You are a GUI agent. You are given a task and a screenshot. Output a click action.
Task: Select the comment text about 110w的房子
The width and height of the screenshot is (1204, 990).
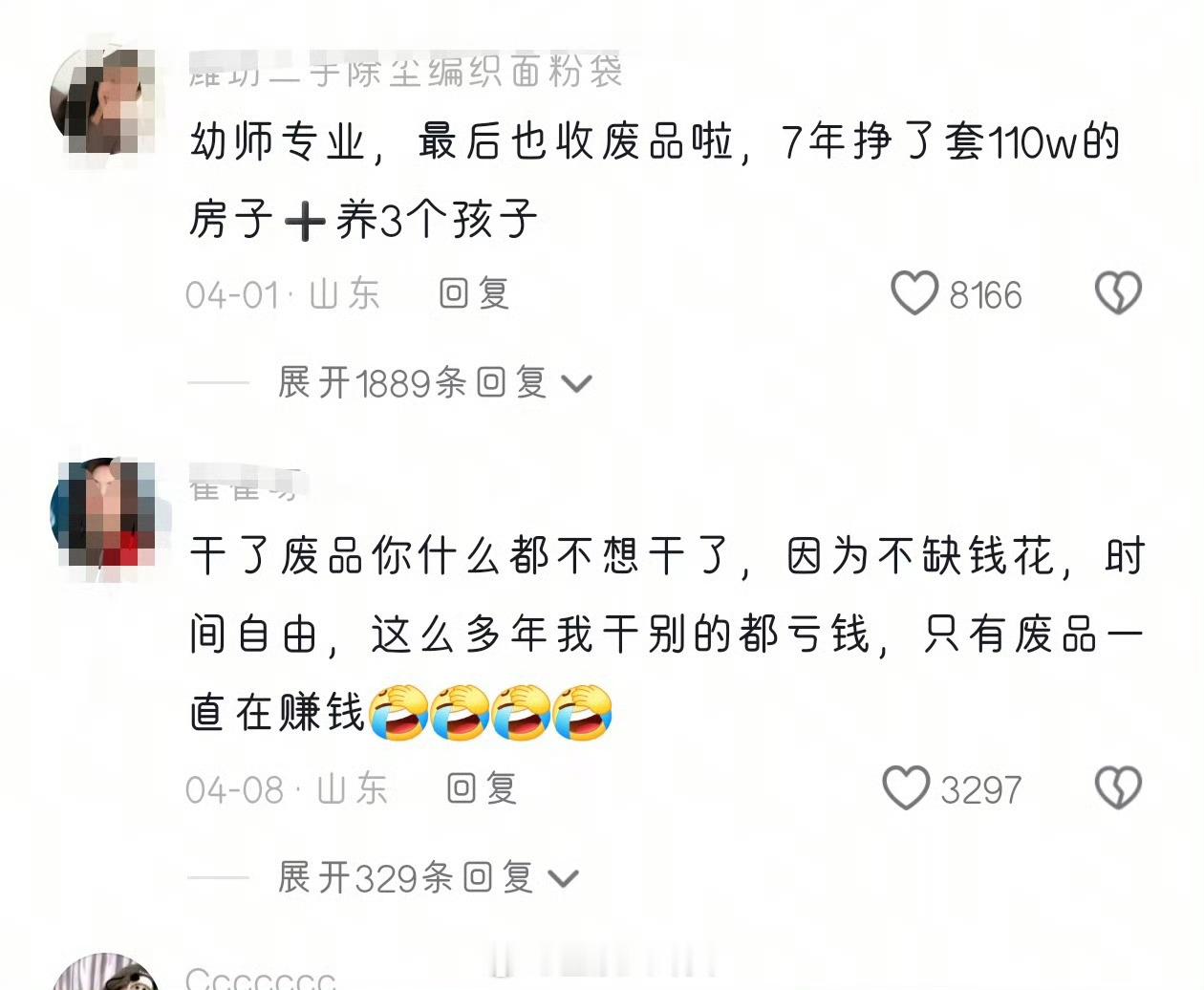coord(654,182)
